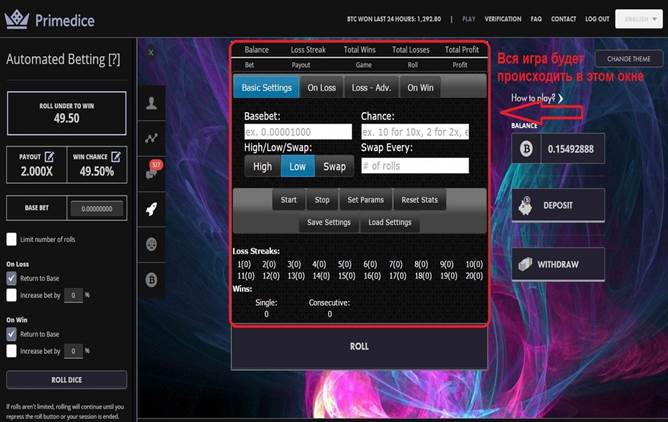Click On Loss increase percent field
The width and height of the screenshot is (668, 422).
(x=73, y=295)
